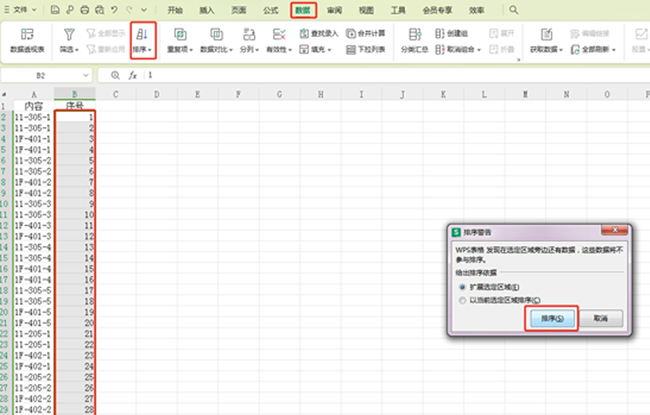
Task: Select 扩展选定区域 radio option
Action: coord(461,285)
